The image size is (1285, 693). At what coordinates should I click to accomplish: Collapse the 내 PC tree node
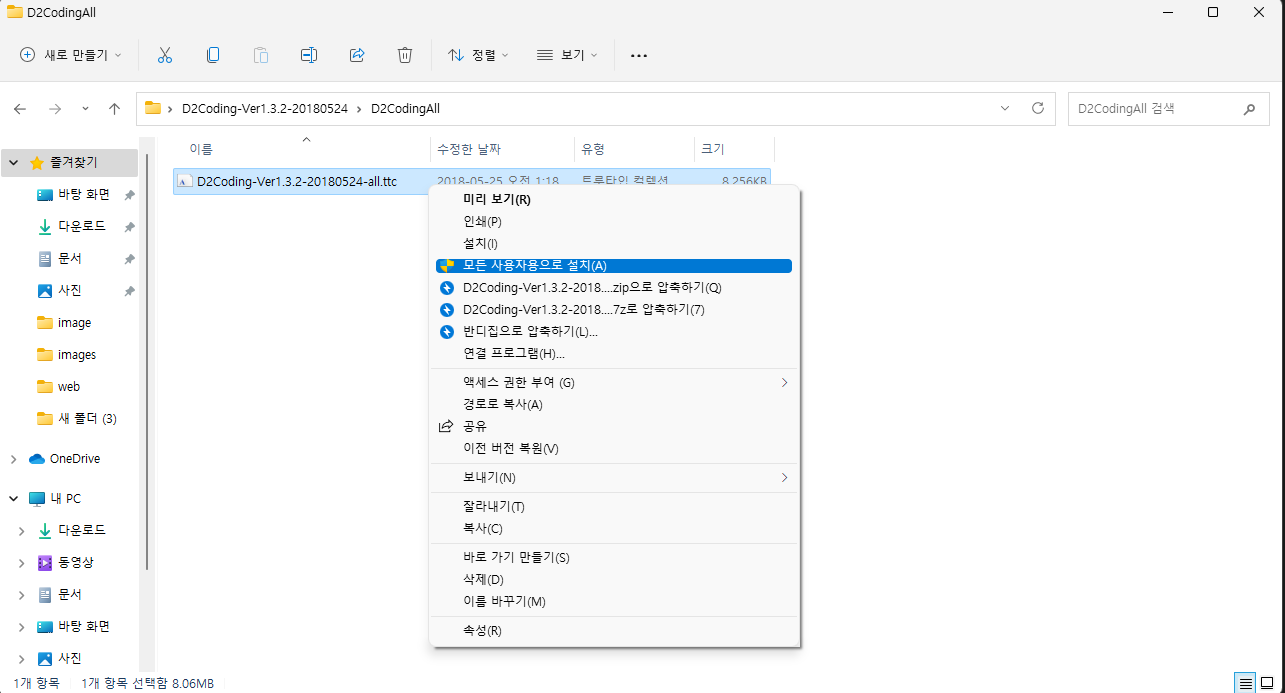click(x=14, y=498)
